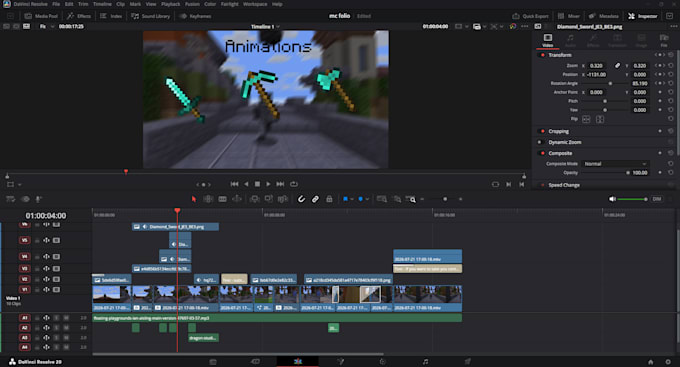Click the flip horizontal button

pos(586,119)
